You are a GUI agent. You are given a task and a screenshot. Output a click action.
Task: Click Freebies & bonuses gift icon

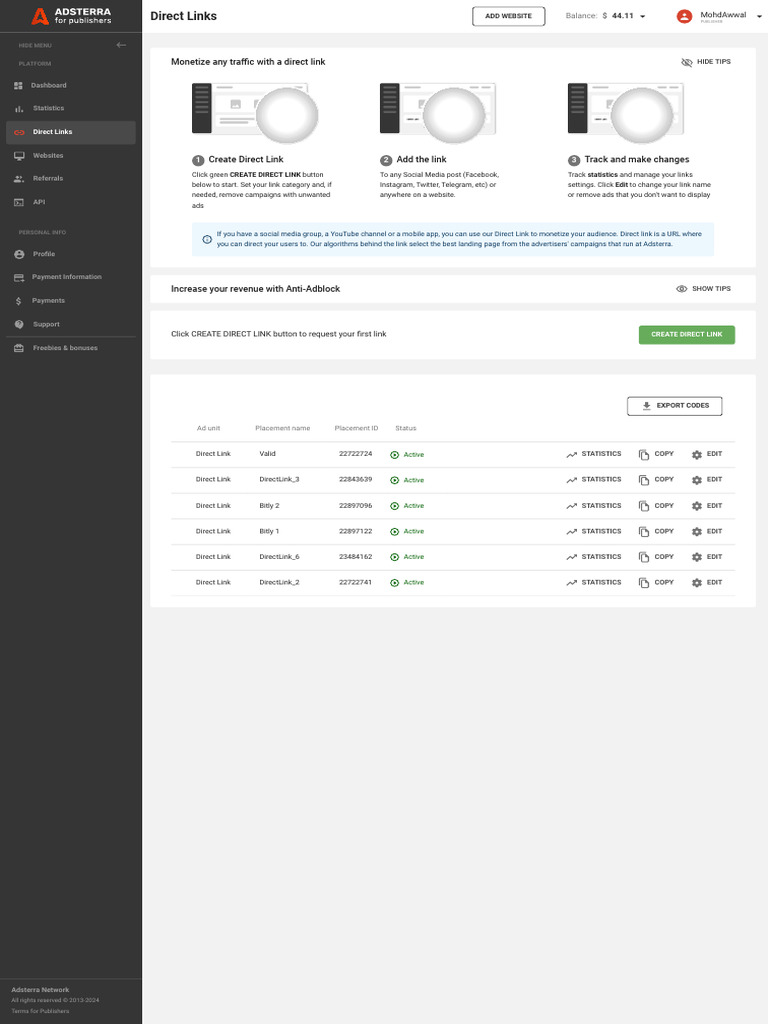coord(19,348)
